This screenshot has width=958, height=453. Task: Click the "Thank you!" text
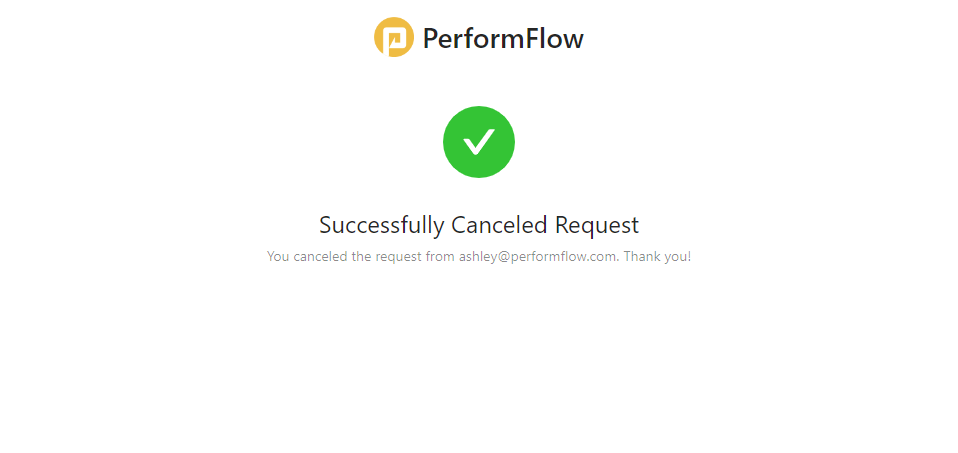[657, 256]
